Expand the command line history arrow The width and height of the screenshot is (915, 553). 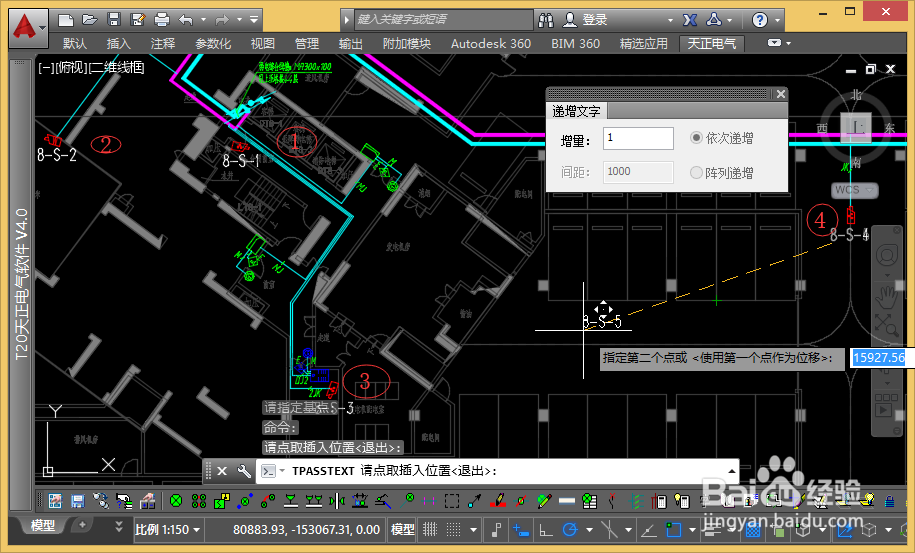click(x=732, y=471)
